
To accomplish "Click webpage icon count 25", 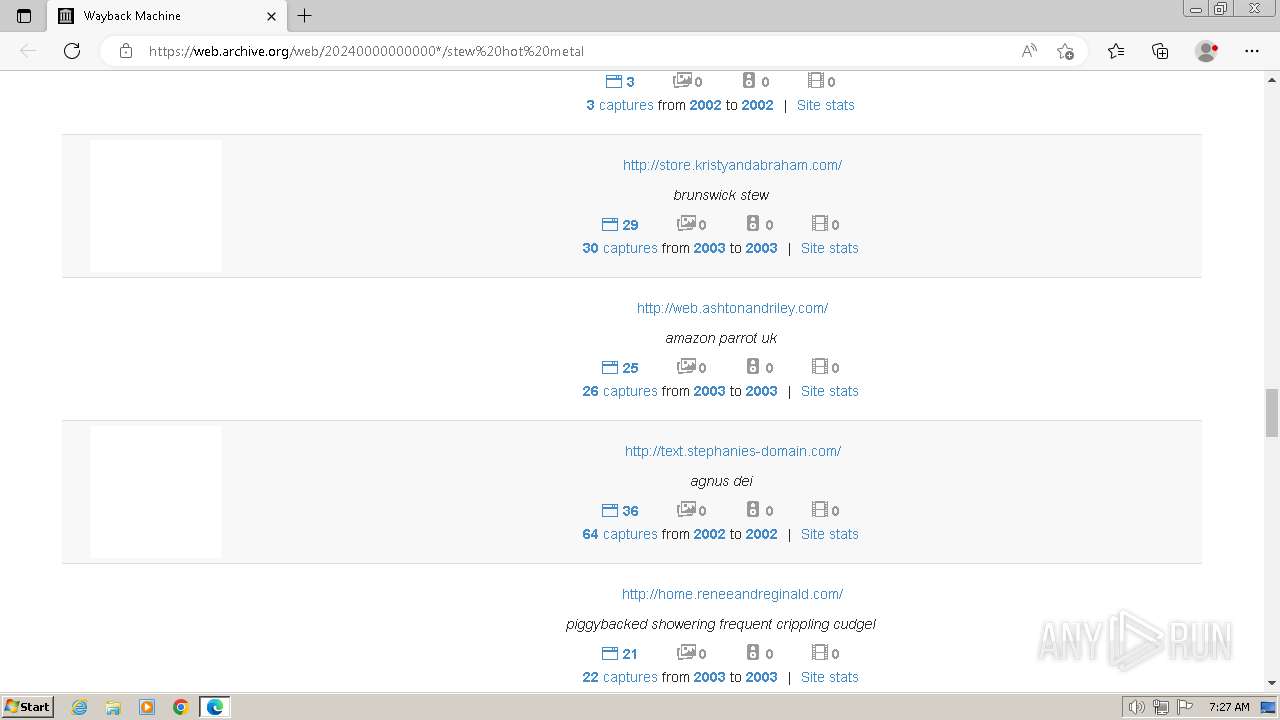I will pos(620,367).
